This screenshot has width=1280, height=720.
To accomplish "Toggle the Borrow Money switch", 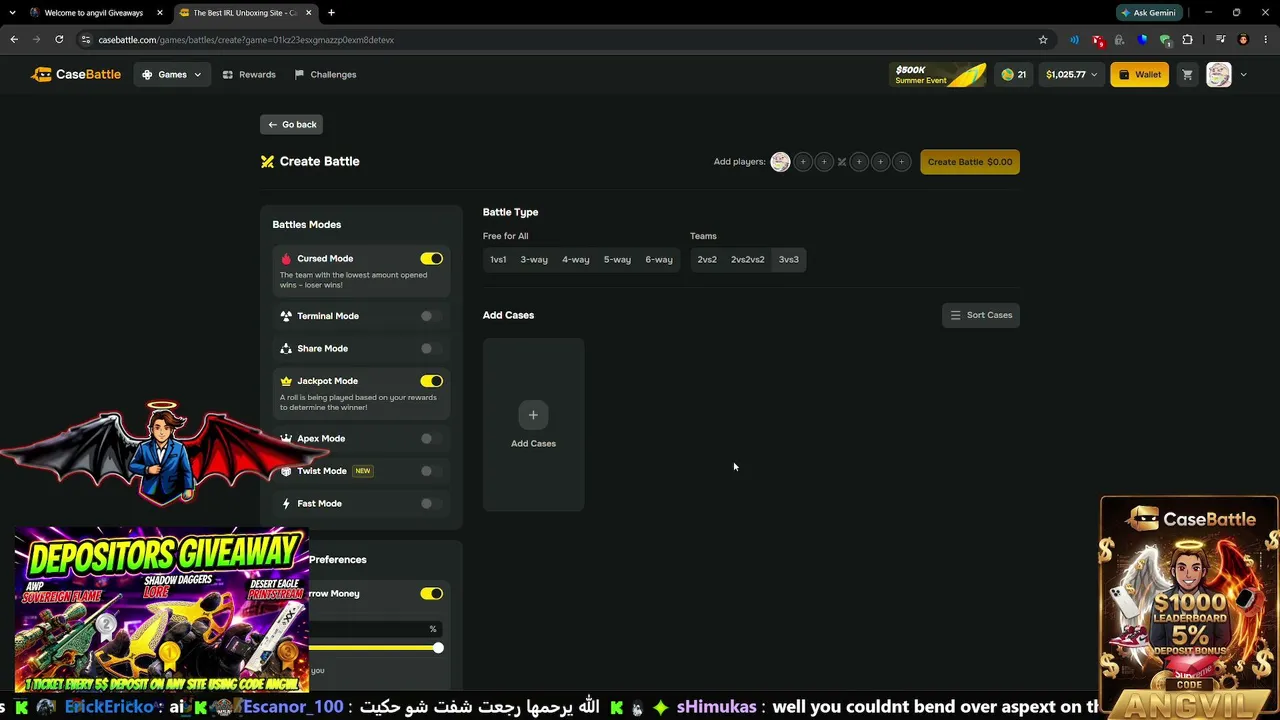I will (431, 594).
